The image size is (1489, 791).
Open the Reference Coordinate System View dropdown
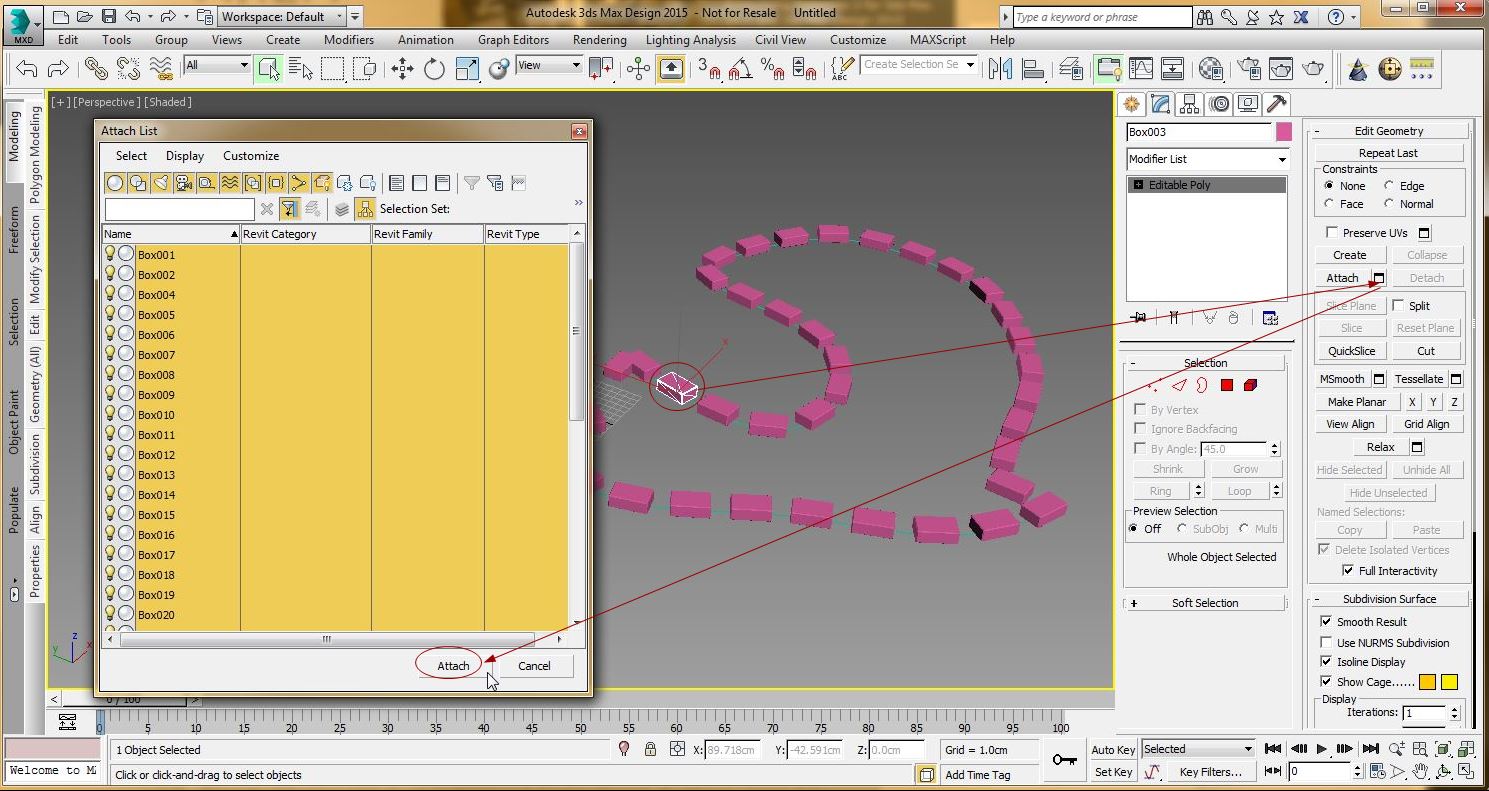547,65
